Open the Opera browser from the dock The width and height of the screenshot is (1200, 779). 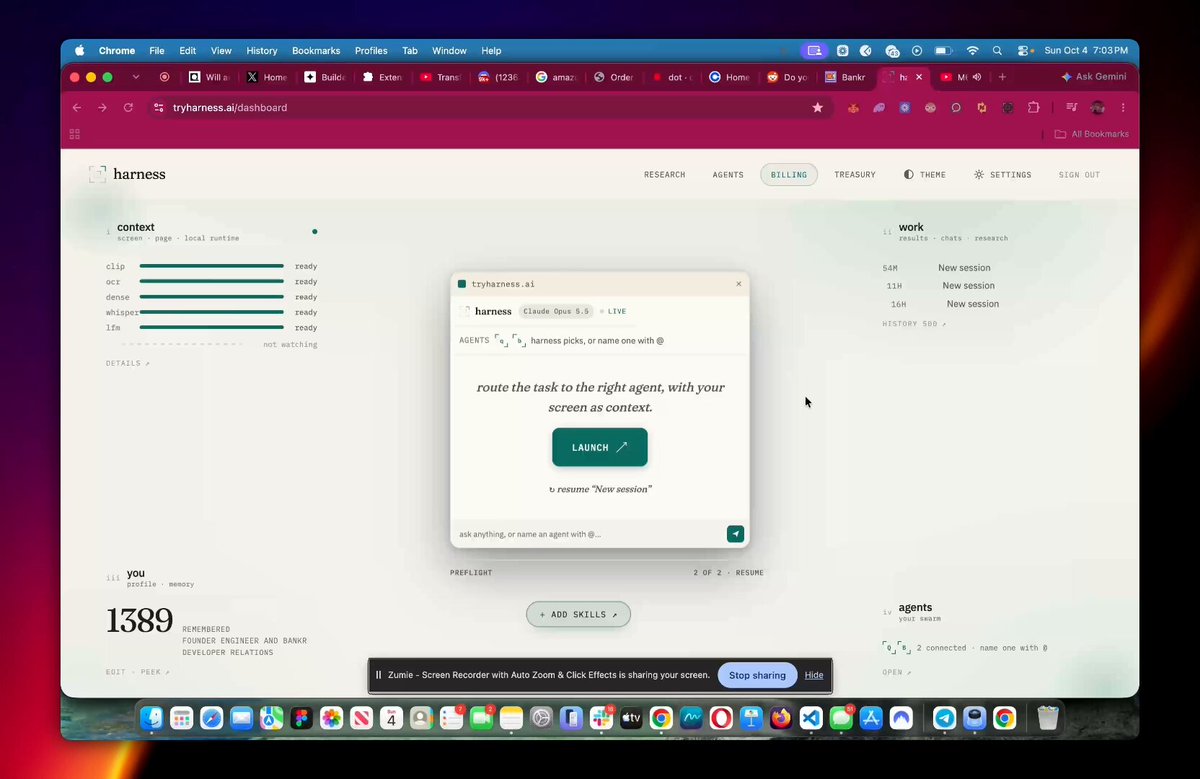click(721, 718)
